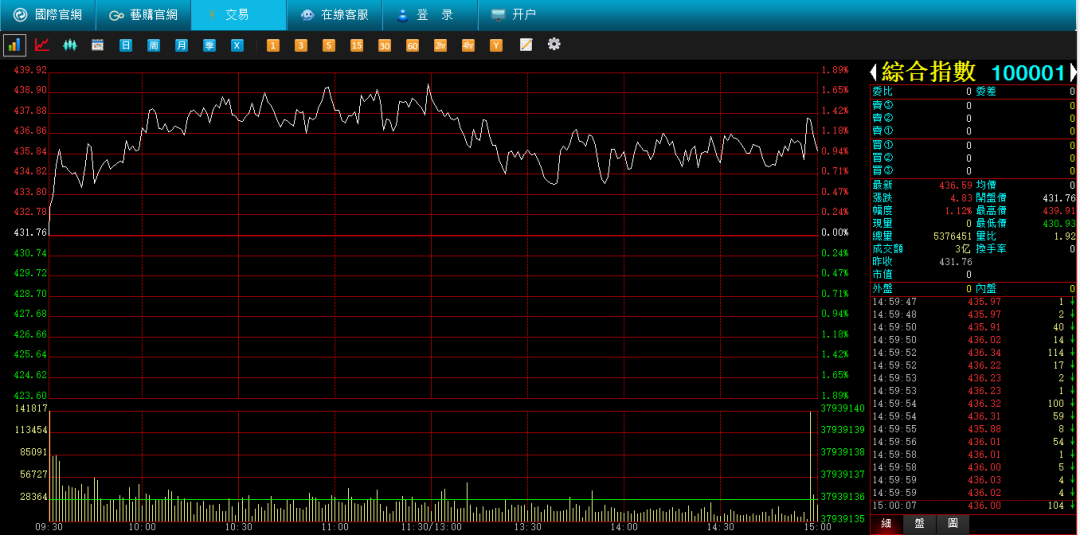Choose the 15-minute interval icon
Screen dimensions: 1080x535
(x=356, y=45)
